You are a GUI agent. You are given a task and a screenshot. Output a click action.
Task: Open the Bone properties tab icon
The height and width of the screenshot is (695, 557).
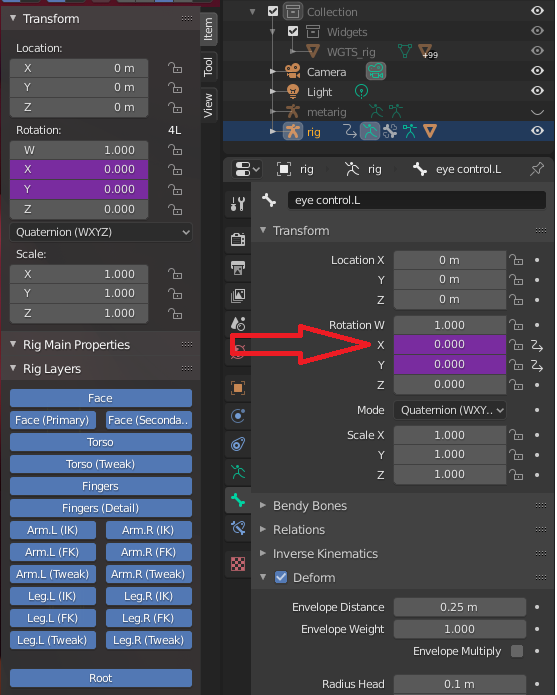(238, 500)
